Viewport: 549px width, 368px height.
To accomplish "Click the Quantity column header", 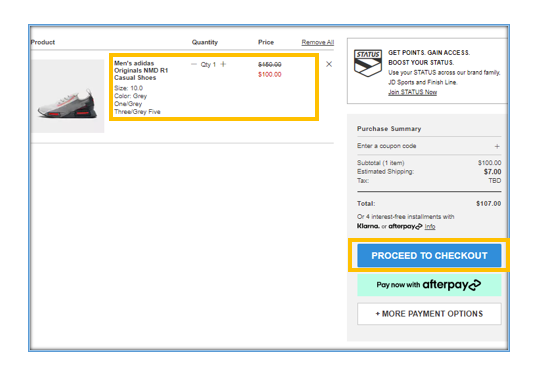I will [205, 42].
